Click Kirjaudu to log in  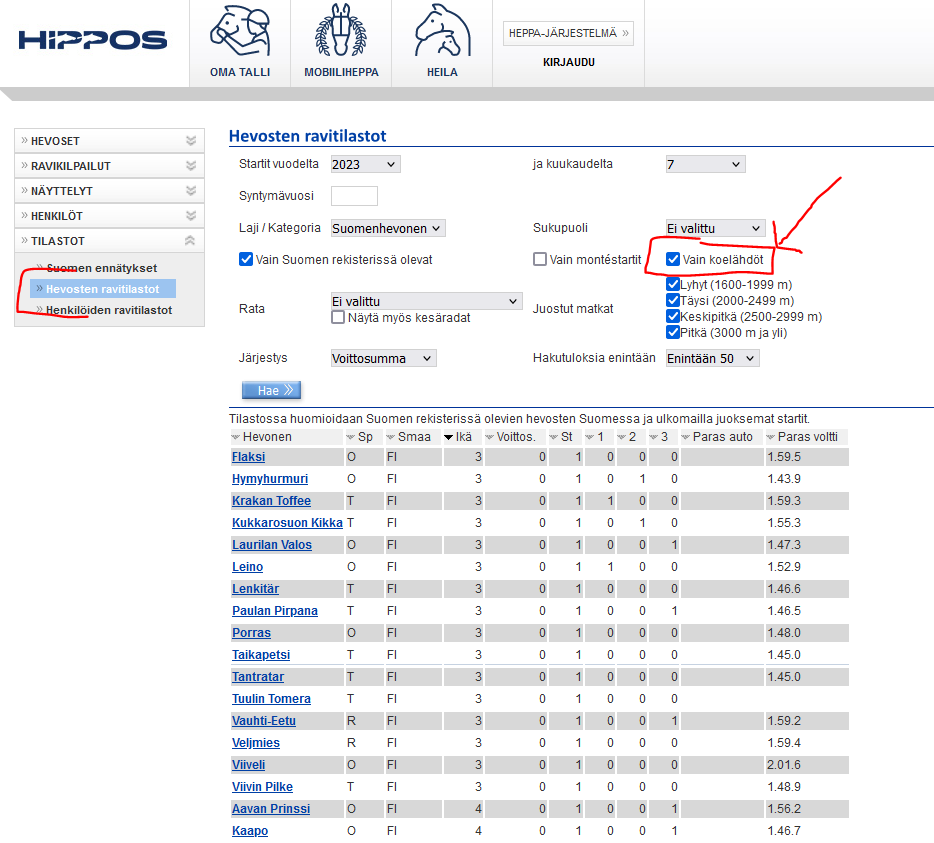click(569, 62)
